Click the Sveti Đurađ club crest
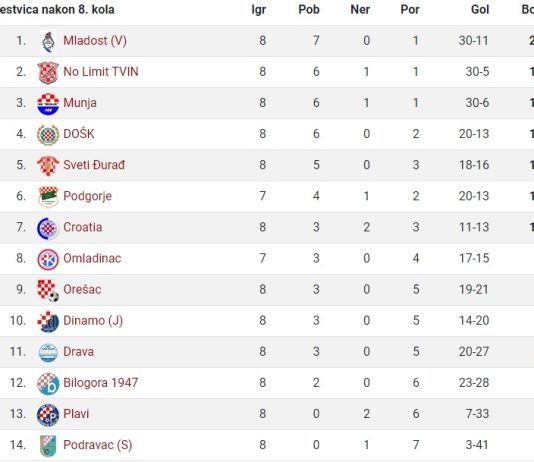This screenshot has width=534, height=462. [x=48, y=166]
